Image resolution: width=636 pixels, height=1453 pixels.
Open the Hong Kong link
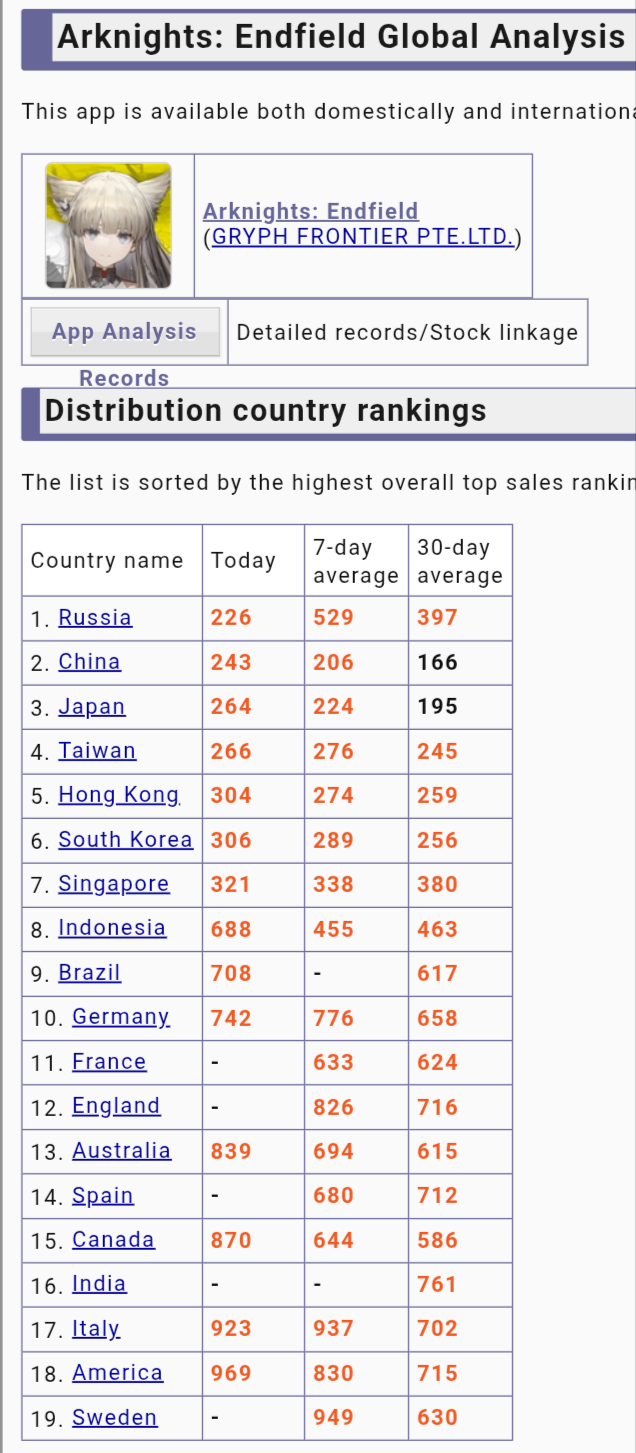[119, 794]
